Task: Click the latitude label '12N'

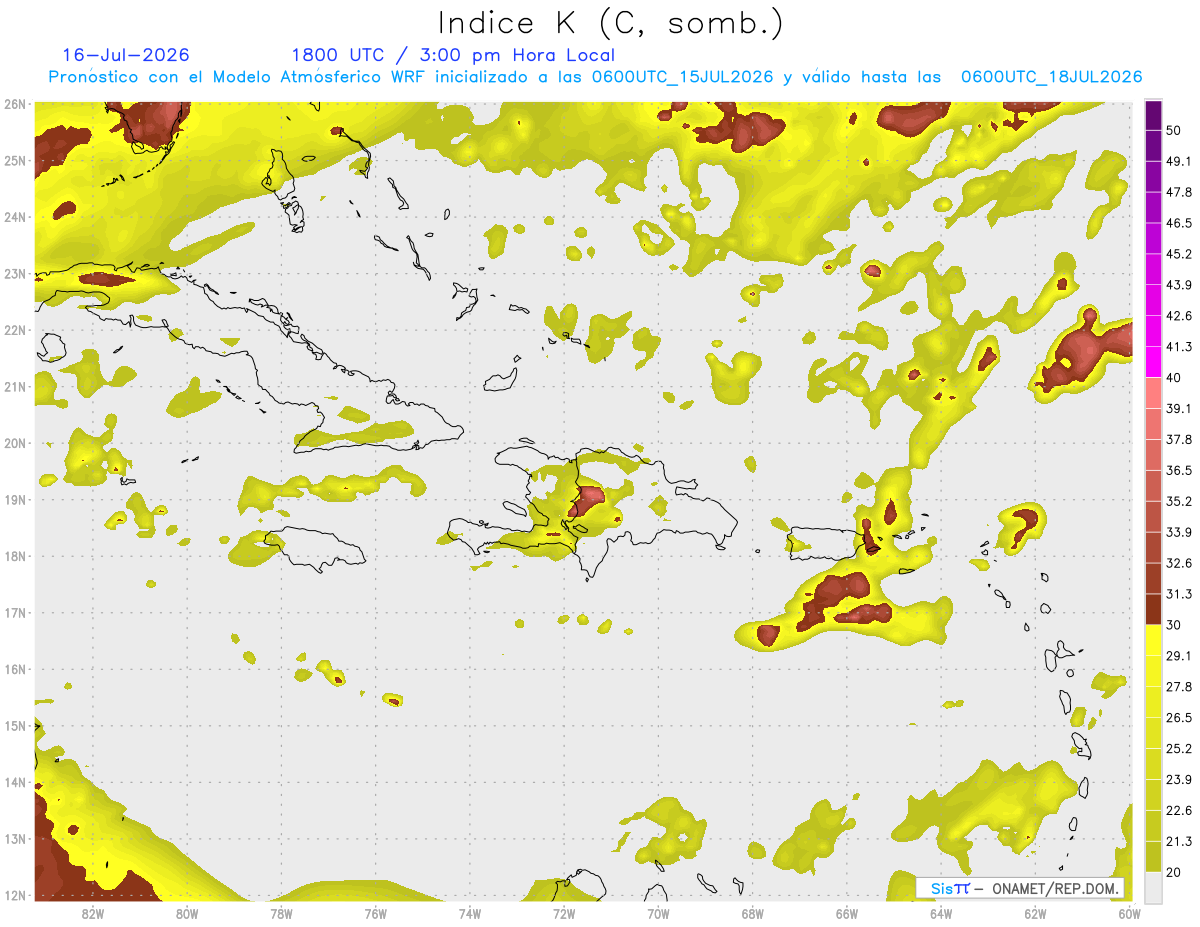Action: (x=15, y=896)
